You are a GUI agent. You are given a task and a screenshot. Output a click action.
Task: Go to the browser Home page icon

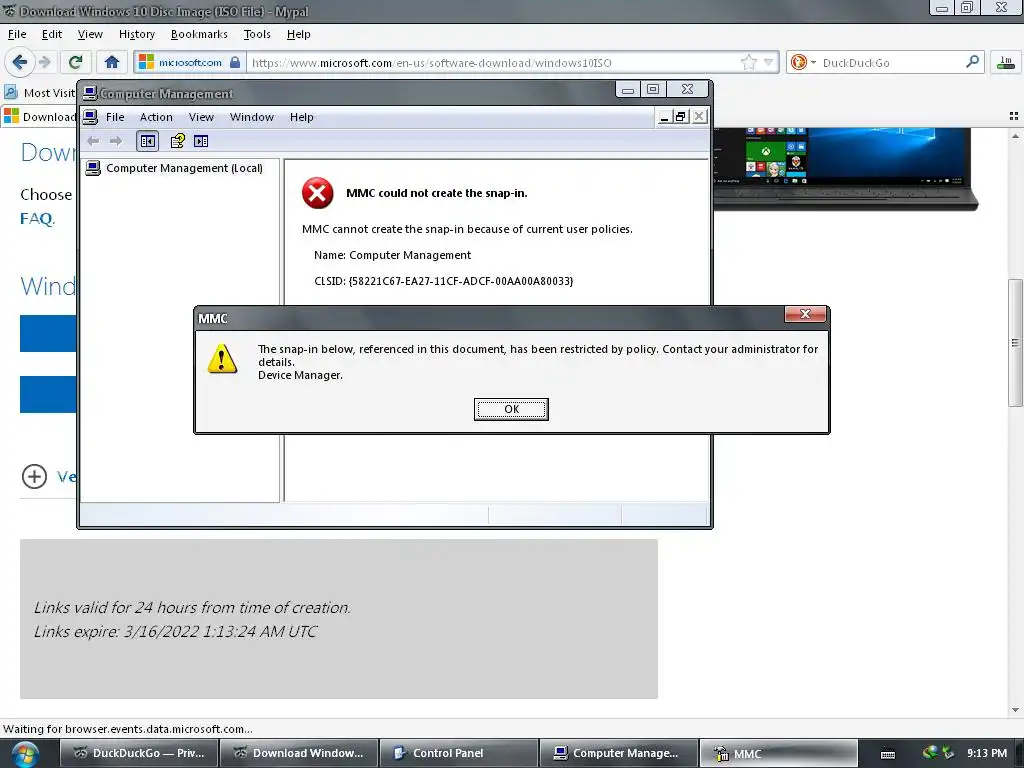[112, 63]
